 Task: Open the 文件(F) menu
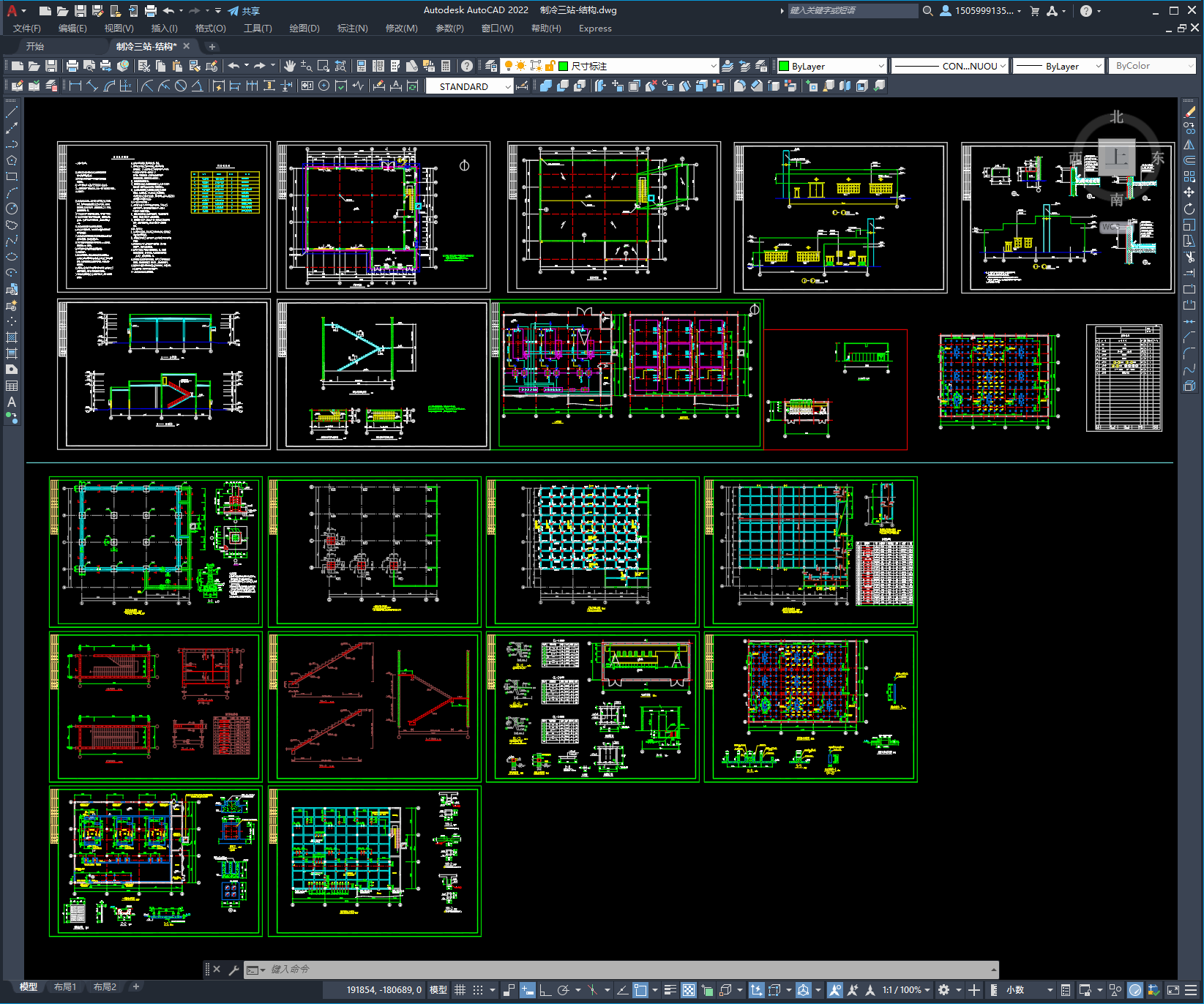click(27, 29)
